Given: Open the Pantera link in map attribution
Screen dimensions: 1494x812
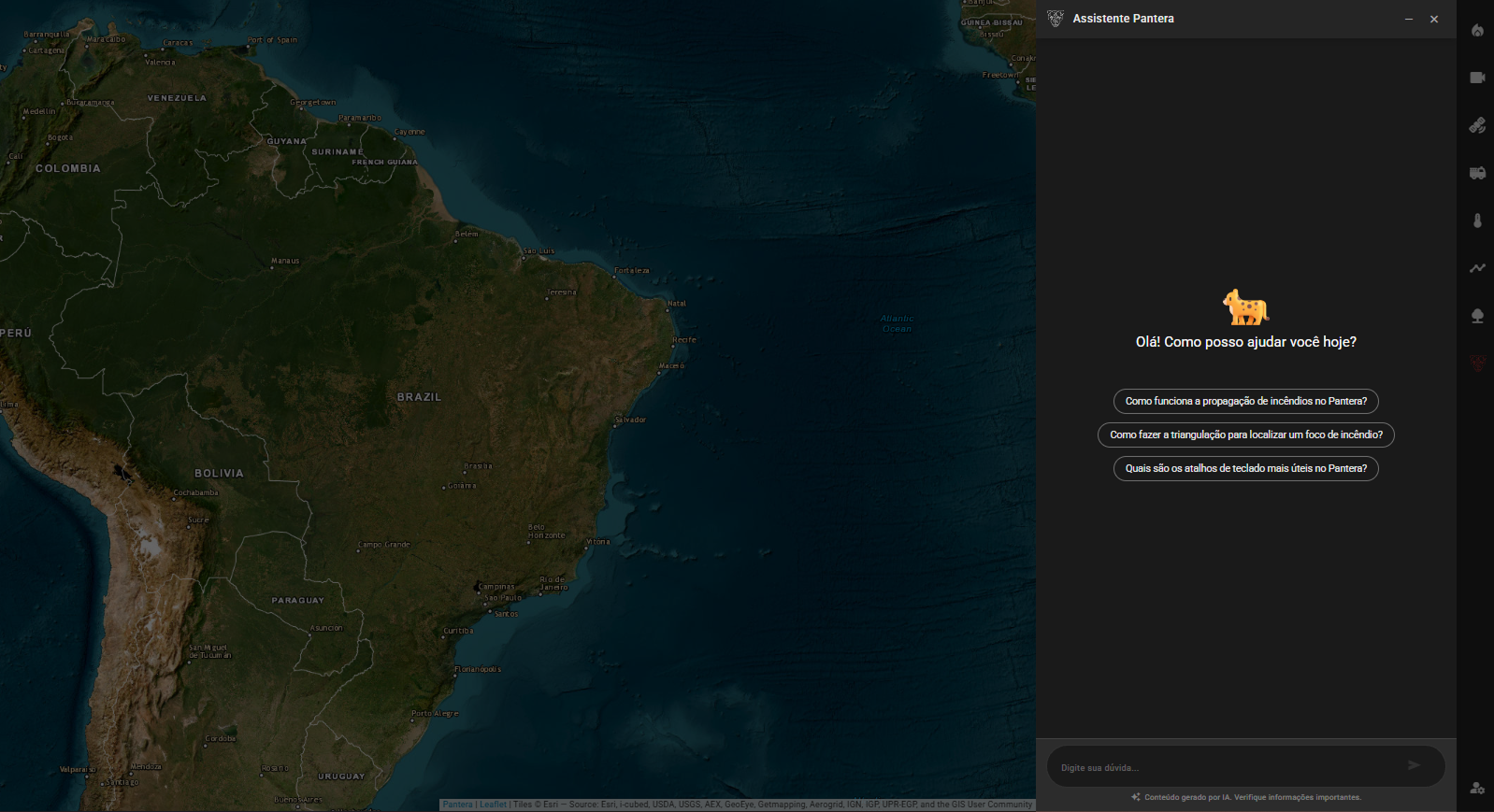Looking at the screenshot, I should (x=457, y=805).
